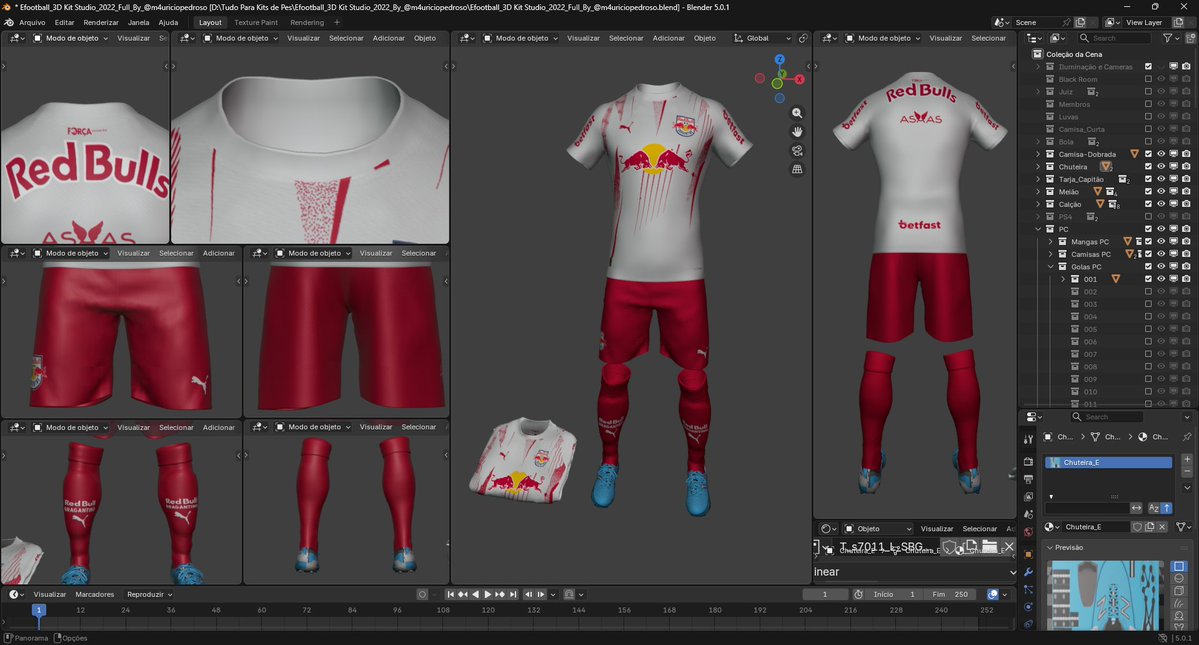This screenshot has width=1199, height=645.
Task: Click the pin icon in properties header
Action: coord(1187,436)
